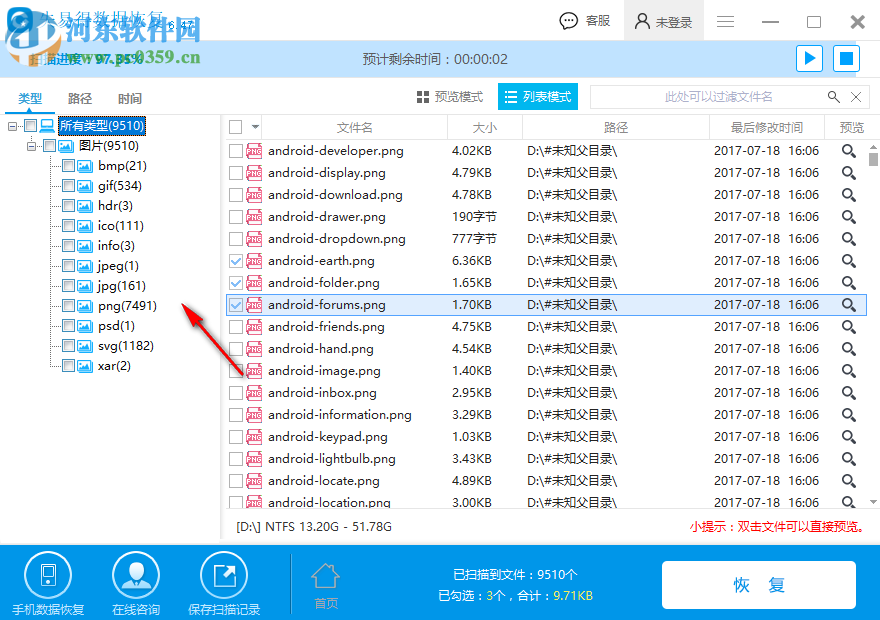
Task: Preview android-forums.png with magnifier icon
Action: tap(849, 305)
